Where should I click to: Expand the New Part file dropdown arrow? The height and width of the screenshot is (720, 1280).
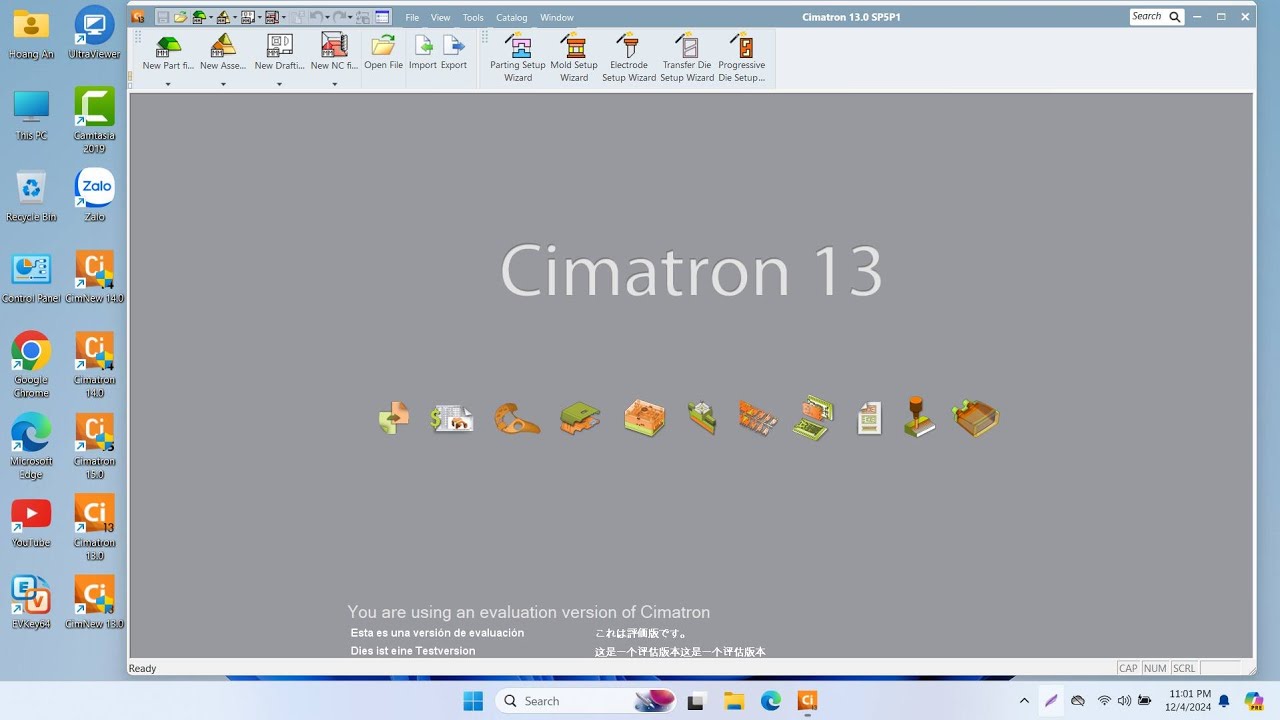(x=168, y=84)
